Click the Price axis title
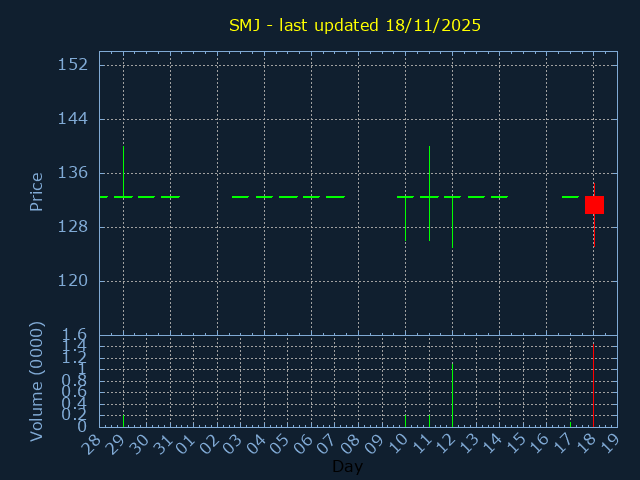Image resolution: width=640 pixels, height=480 pixels. (x=37, y=191)
